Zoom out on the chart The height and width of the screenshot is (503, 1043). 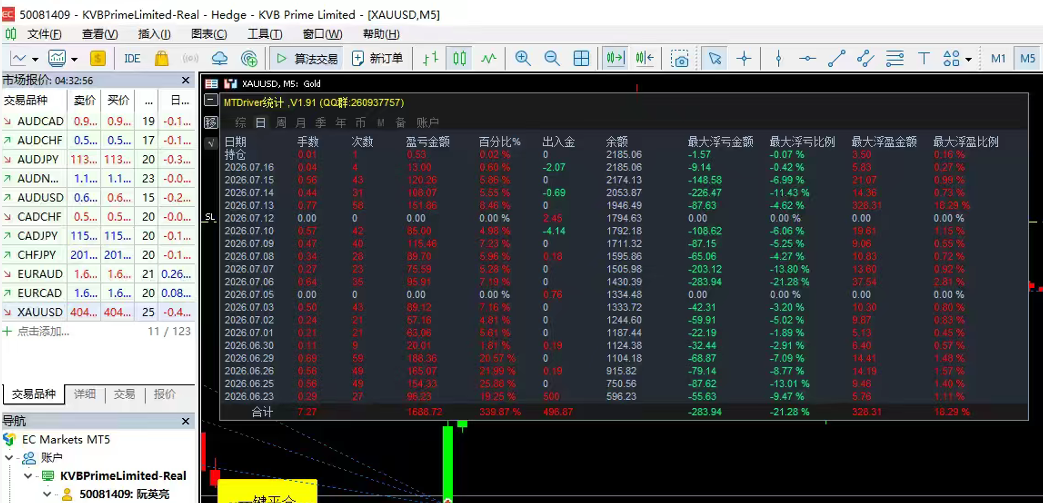[552, 59]
